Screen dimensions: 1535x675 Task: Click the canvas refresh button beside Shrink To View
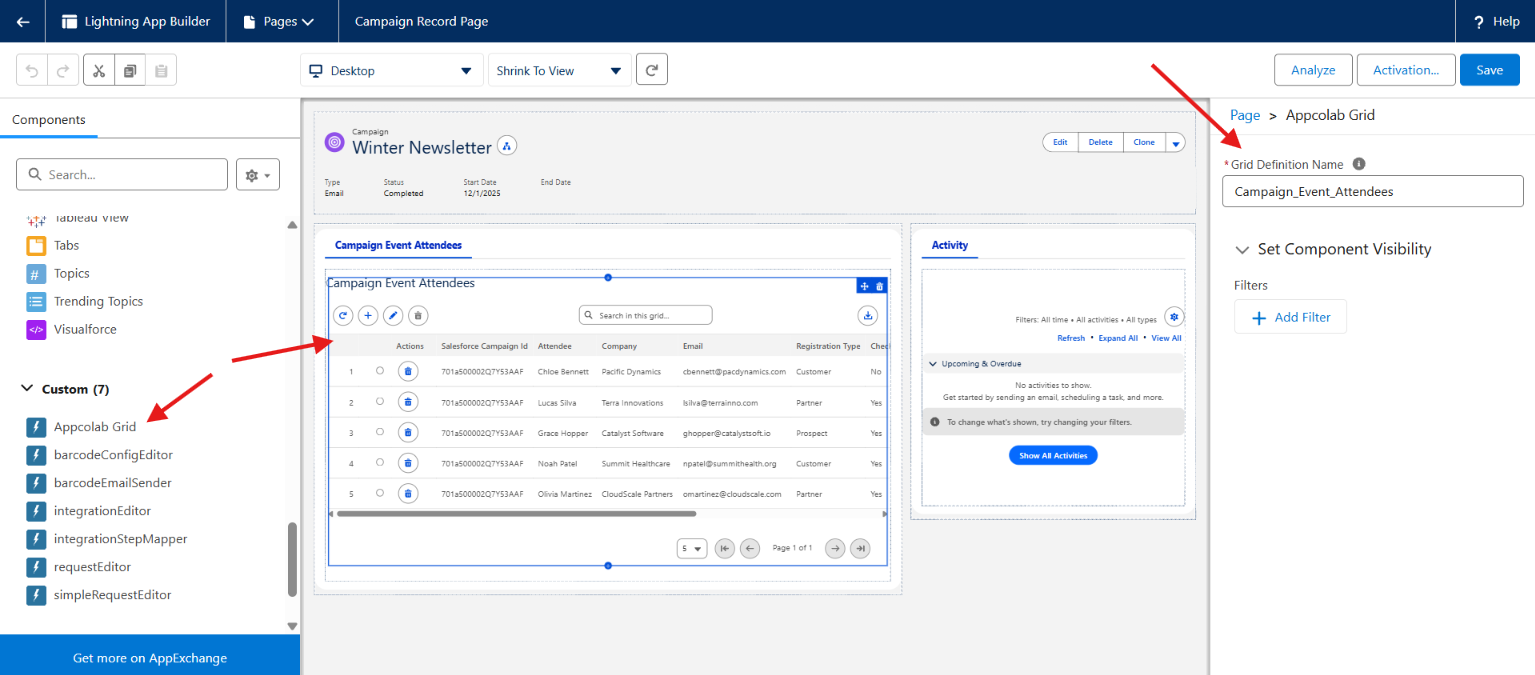(652, 70)
